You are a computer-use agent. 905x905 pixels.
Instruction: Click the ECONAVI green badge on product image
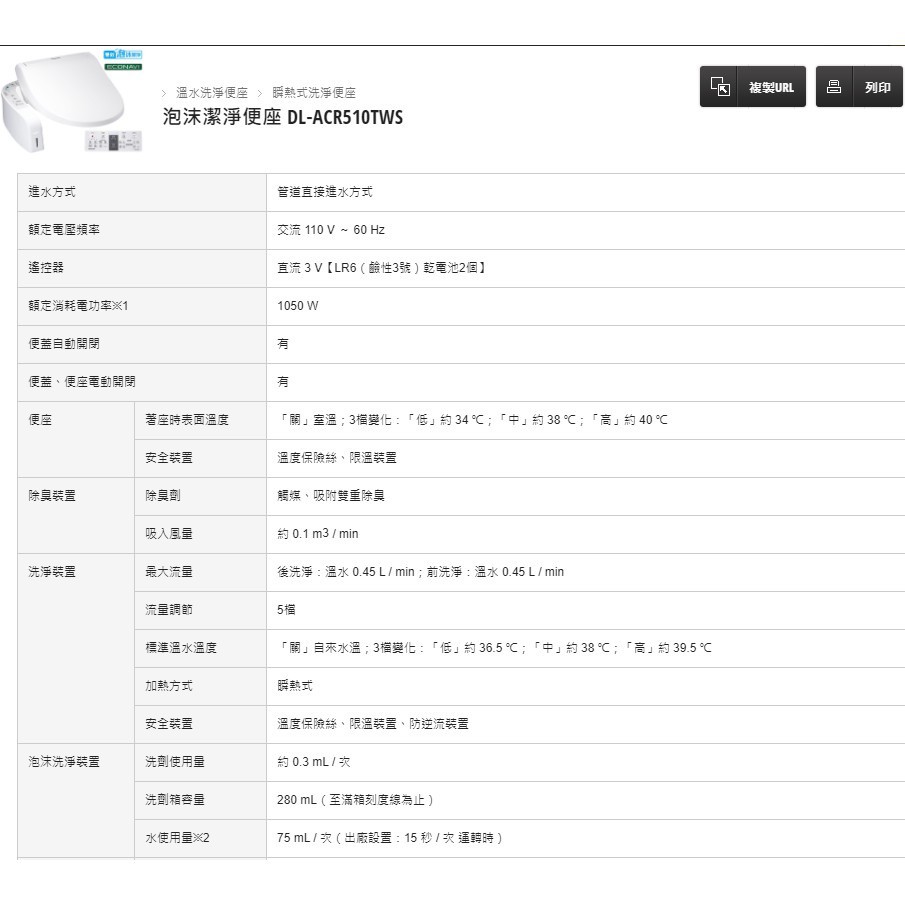coord(124,67)
